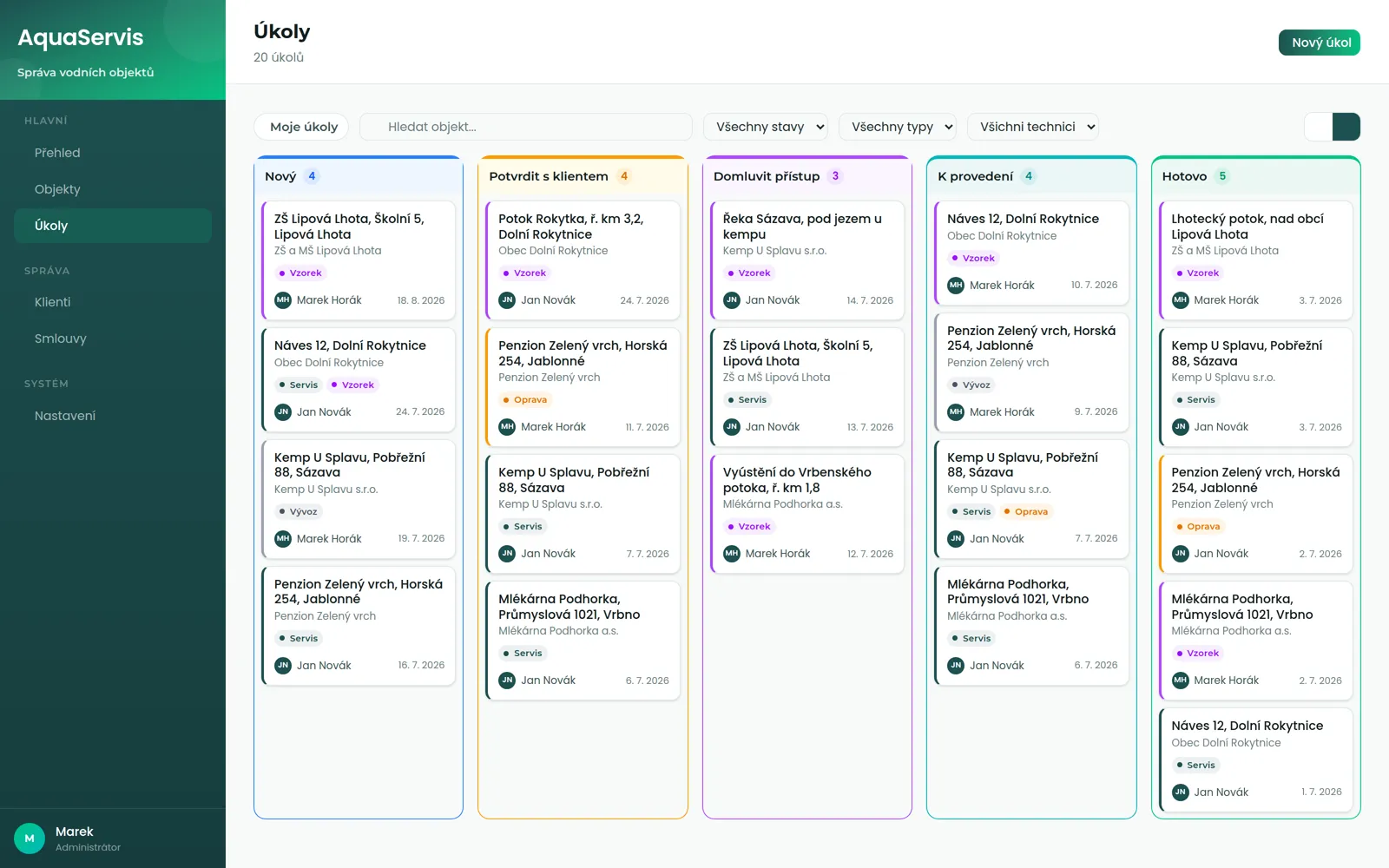
Task: Expand the Všechny typy dropdown
Action: (x=898, y=127)
